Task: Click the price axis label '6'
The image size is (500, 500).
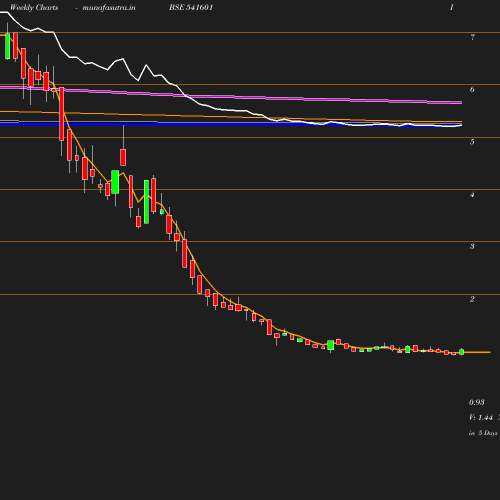Action: [472, 89]
